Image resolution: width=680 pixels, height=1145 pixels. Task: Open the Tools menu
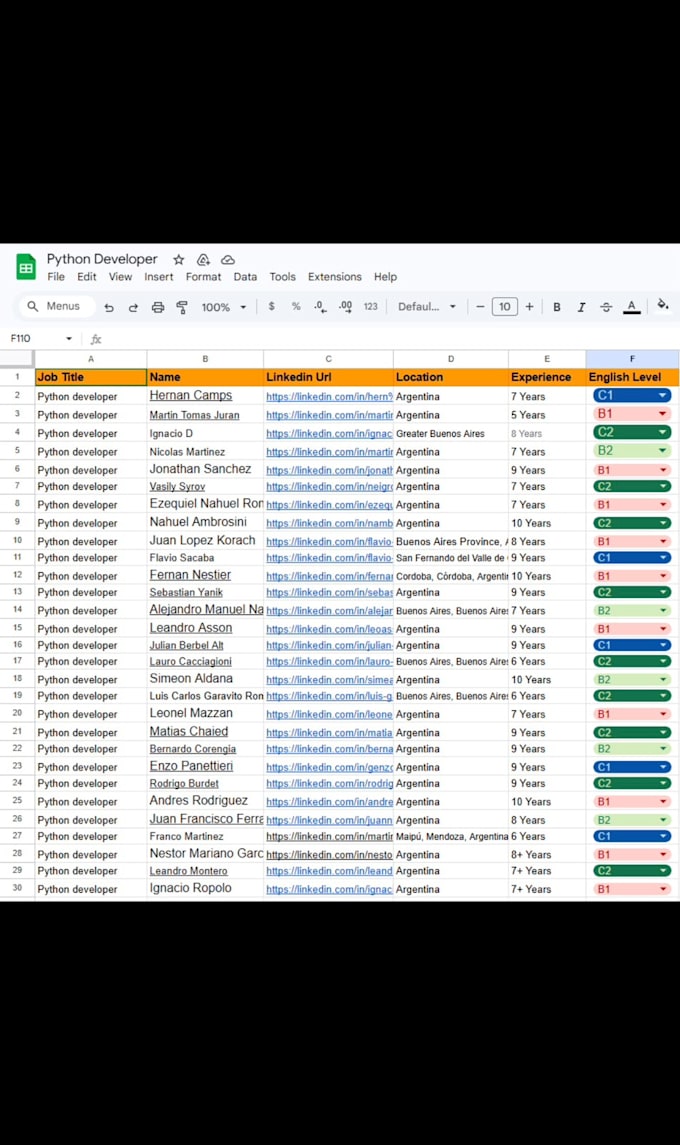pyautogui.click(x=282, y=277)
